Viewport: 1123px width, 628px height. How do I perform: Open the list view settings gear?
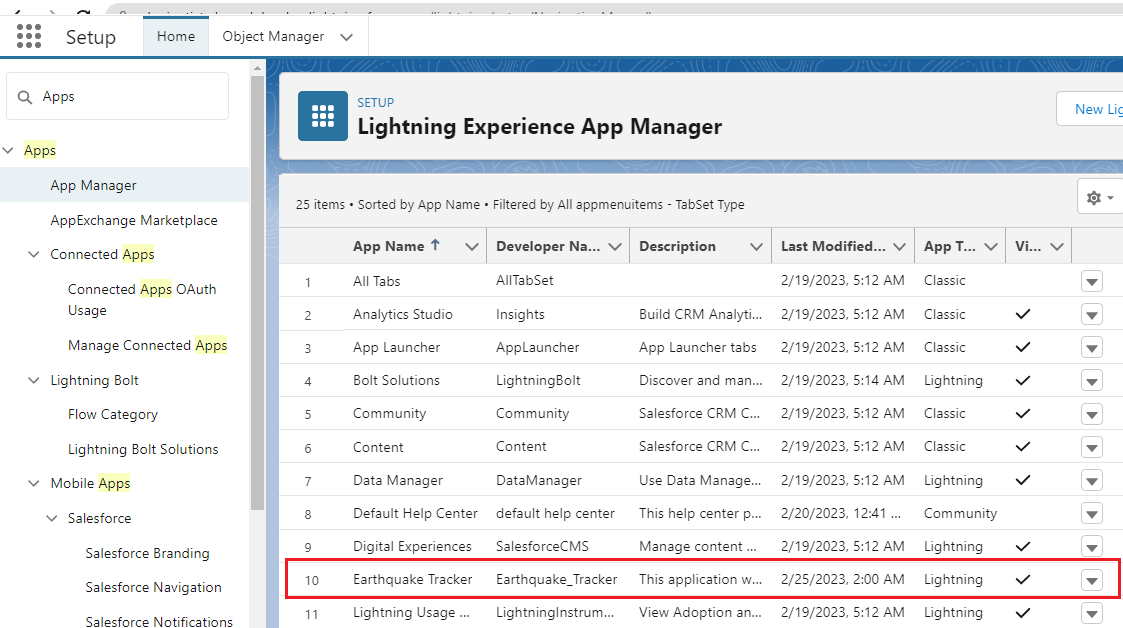(1099, 197)
